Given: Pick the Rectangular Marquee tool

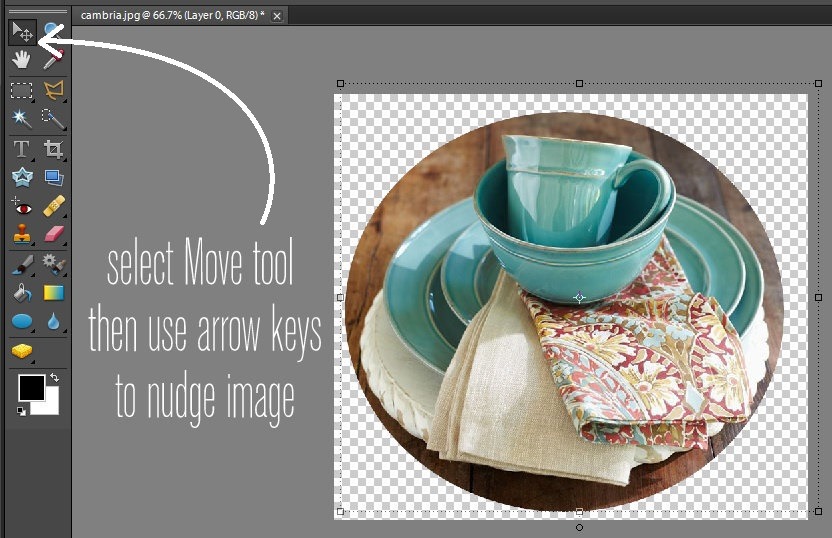Looking at the screenshot, I should (x=21, y=90).
